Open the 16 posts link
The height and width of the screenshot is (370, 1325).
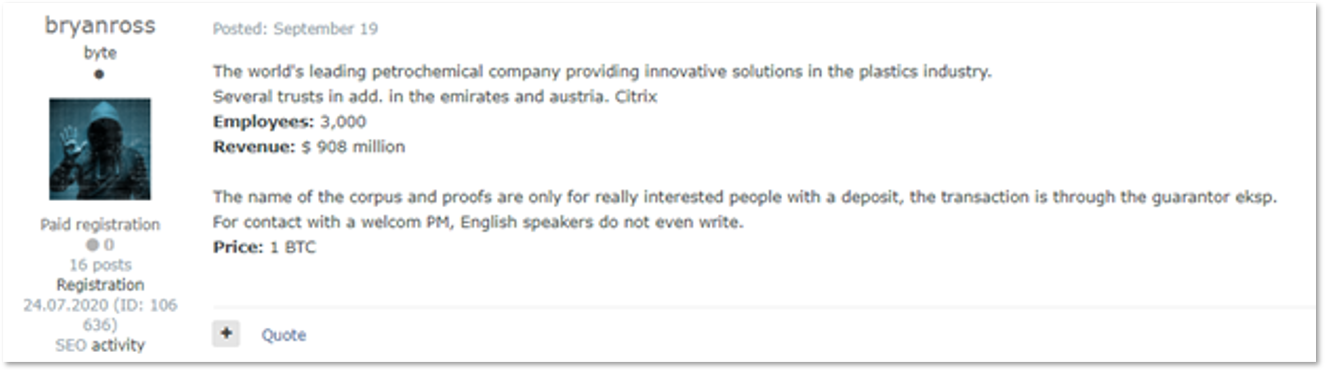point(100,265)
